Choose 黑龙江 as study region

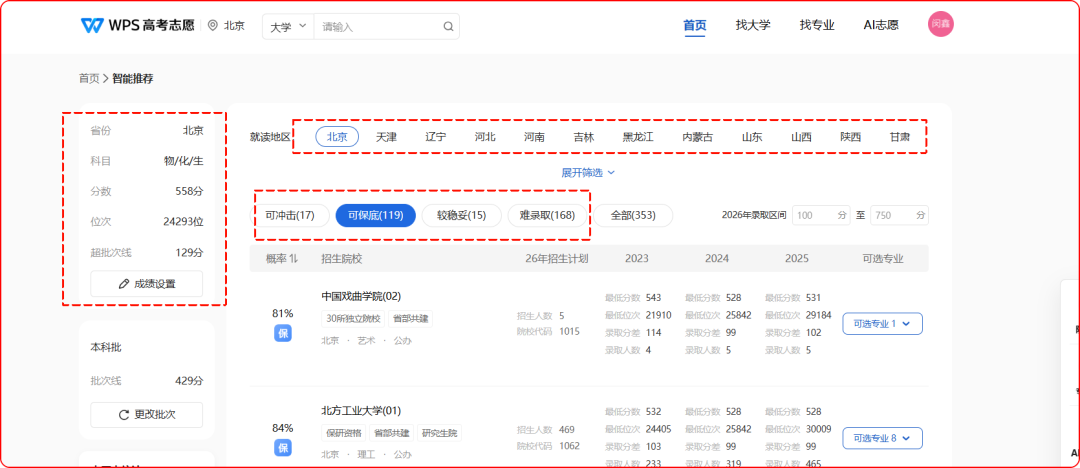coord(638,137)
